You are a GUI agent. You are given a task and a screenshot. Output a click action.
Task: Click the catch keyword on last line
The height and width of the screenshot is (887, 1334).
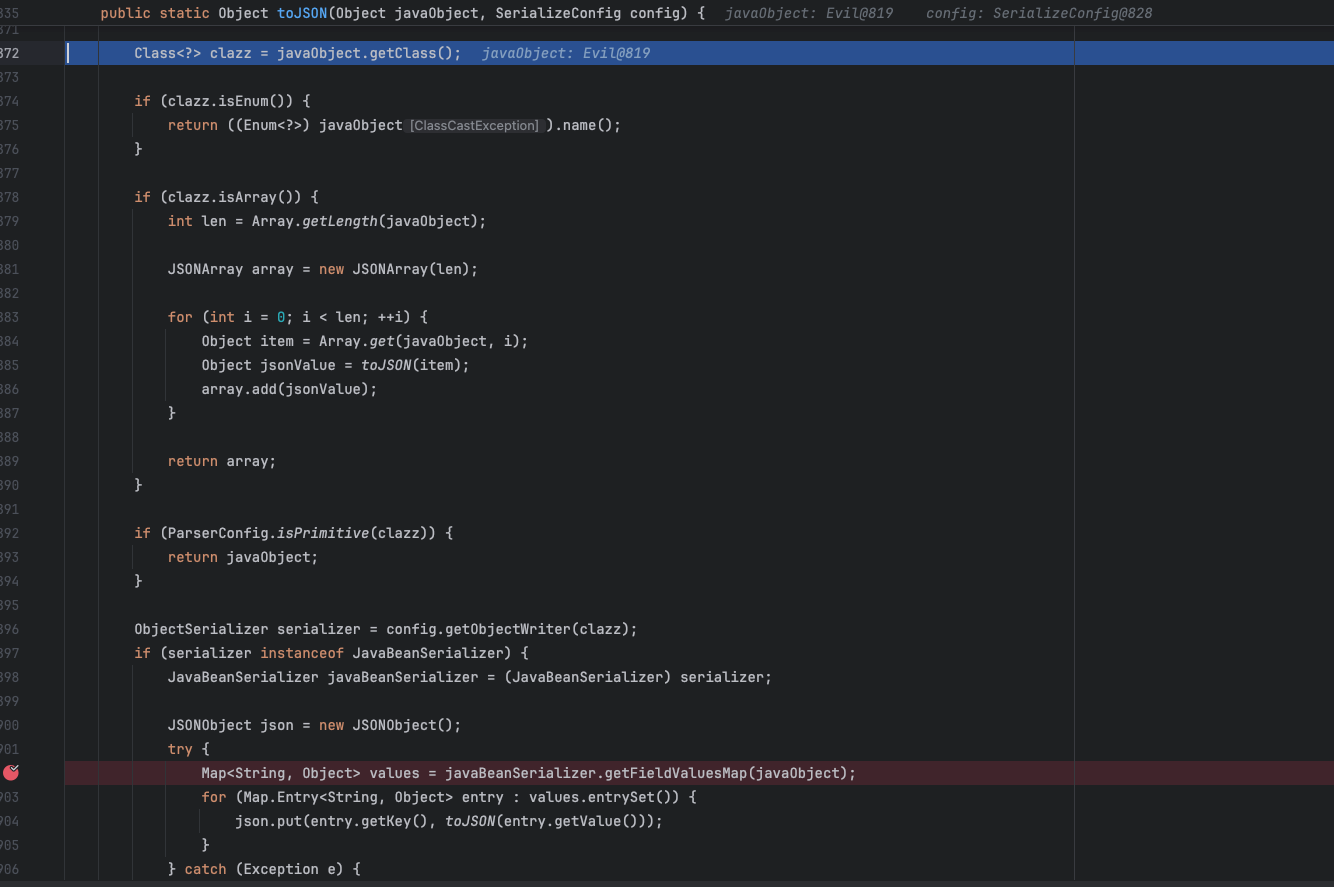tap(205, 869)
